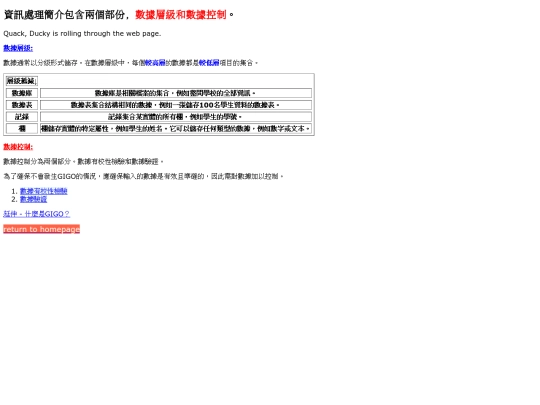Click the 欄 table label cell
Image resolution: width=540 pixels, height=405 pixels.
[22, 129]
